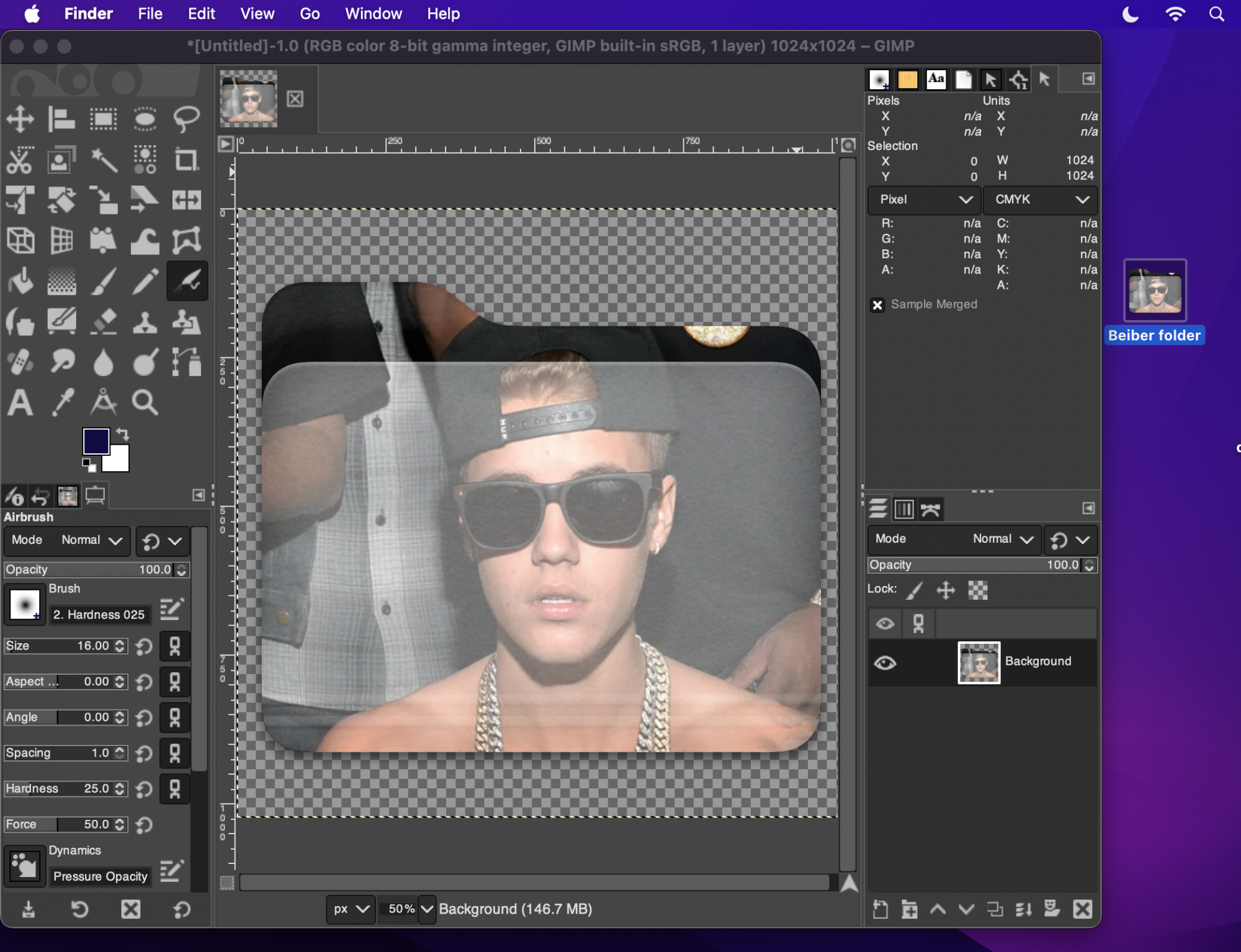This screenshot has width=1241, height=952.
Task: Toggle the Sample Merged checkbox
Action: click(x=877, y=305)
